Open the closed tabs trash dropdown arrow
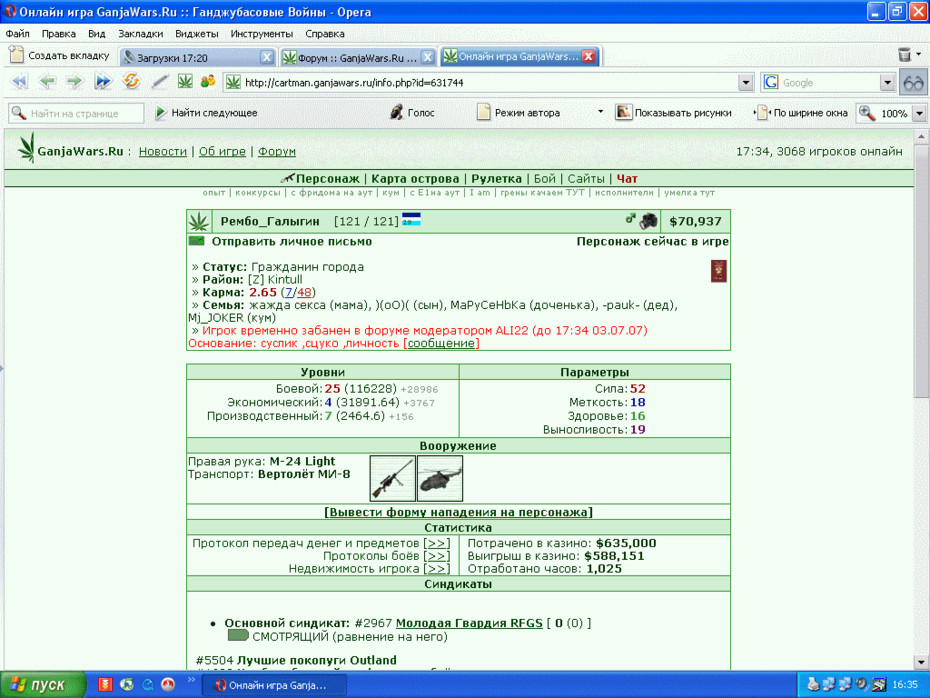930x698 pixels. [919, 55]
